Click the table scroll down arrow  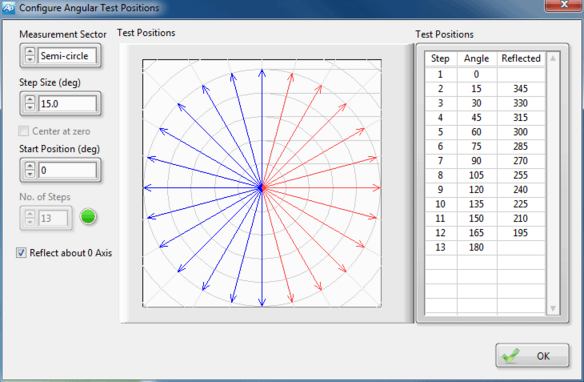[x=553, y=308]
